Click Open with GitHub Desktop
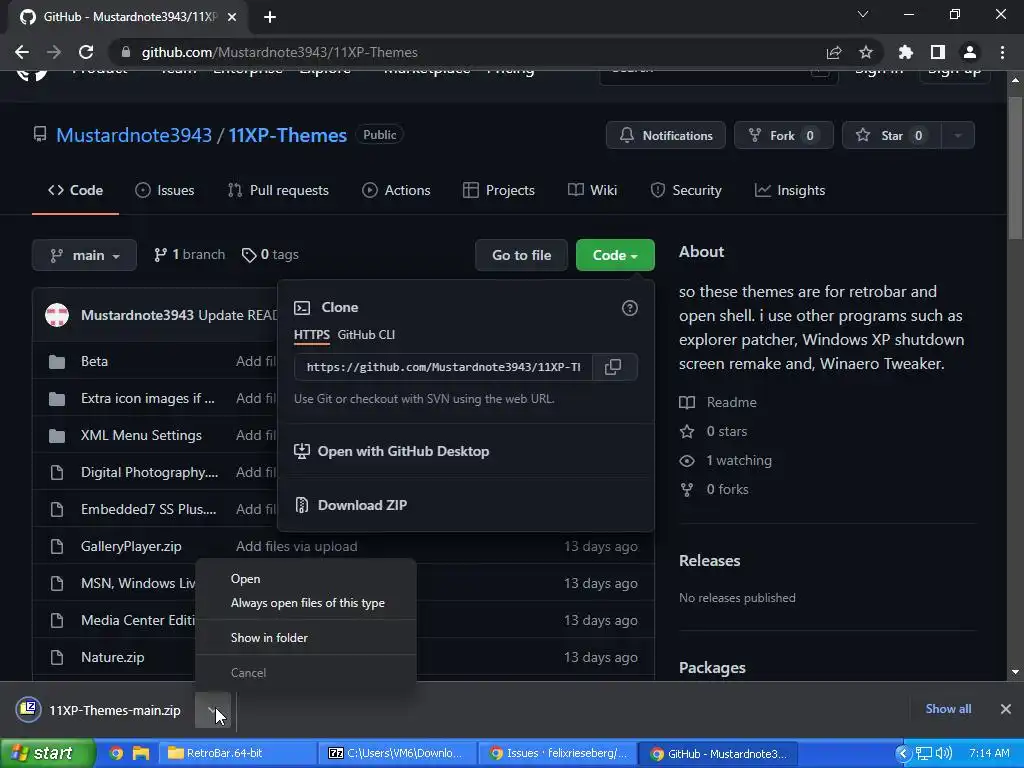The image size is (1024, 768). [466, 451]
